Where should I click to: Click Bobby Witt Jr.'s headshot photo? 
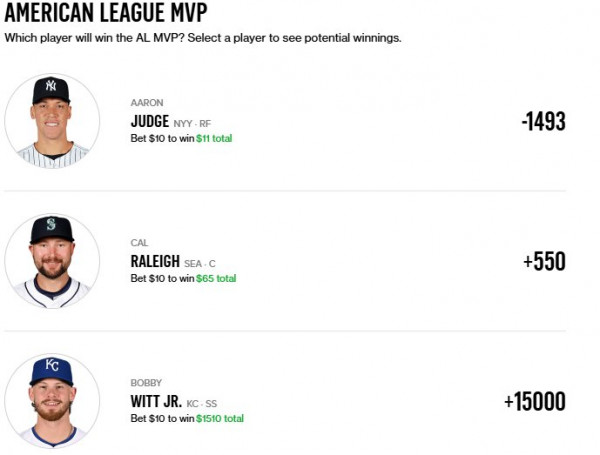(x=52, y=401)
